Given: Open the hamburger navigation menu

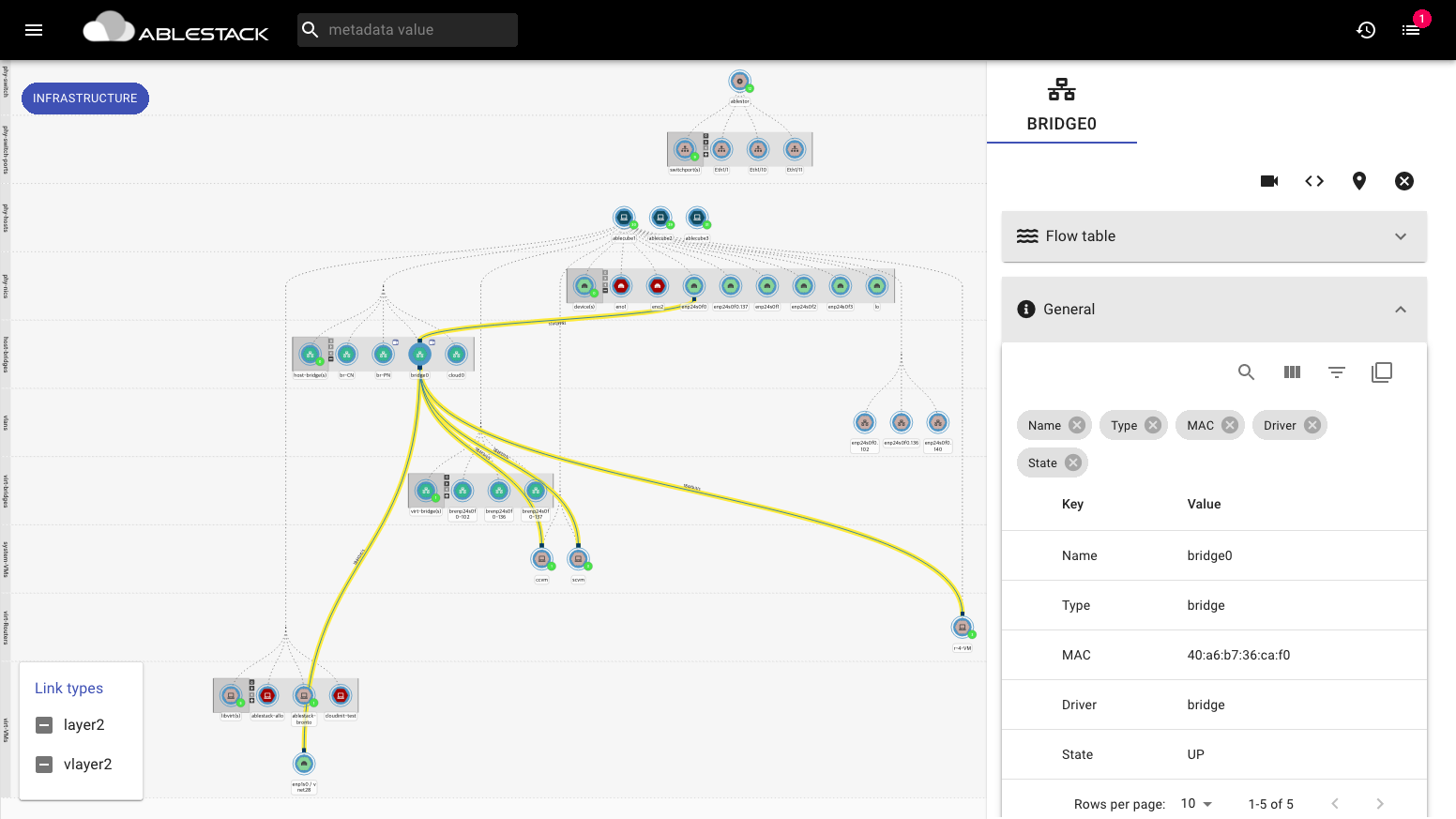Looking at the screenshot, I should (x=34, y=30).
